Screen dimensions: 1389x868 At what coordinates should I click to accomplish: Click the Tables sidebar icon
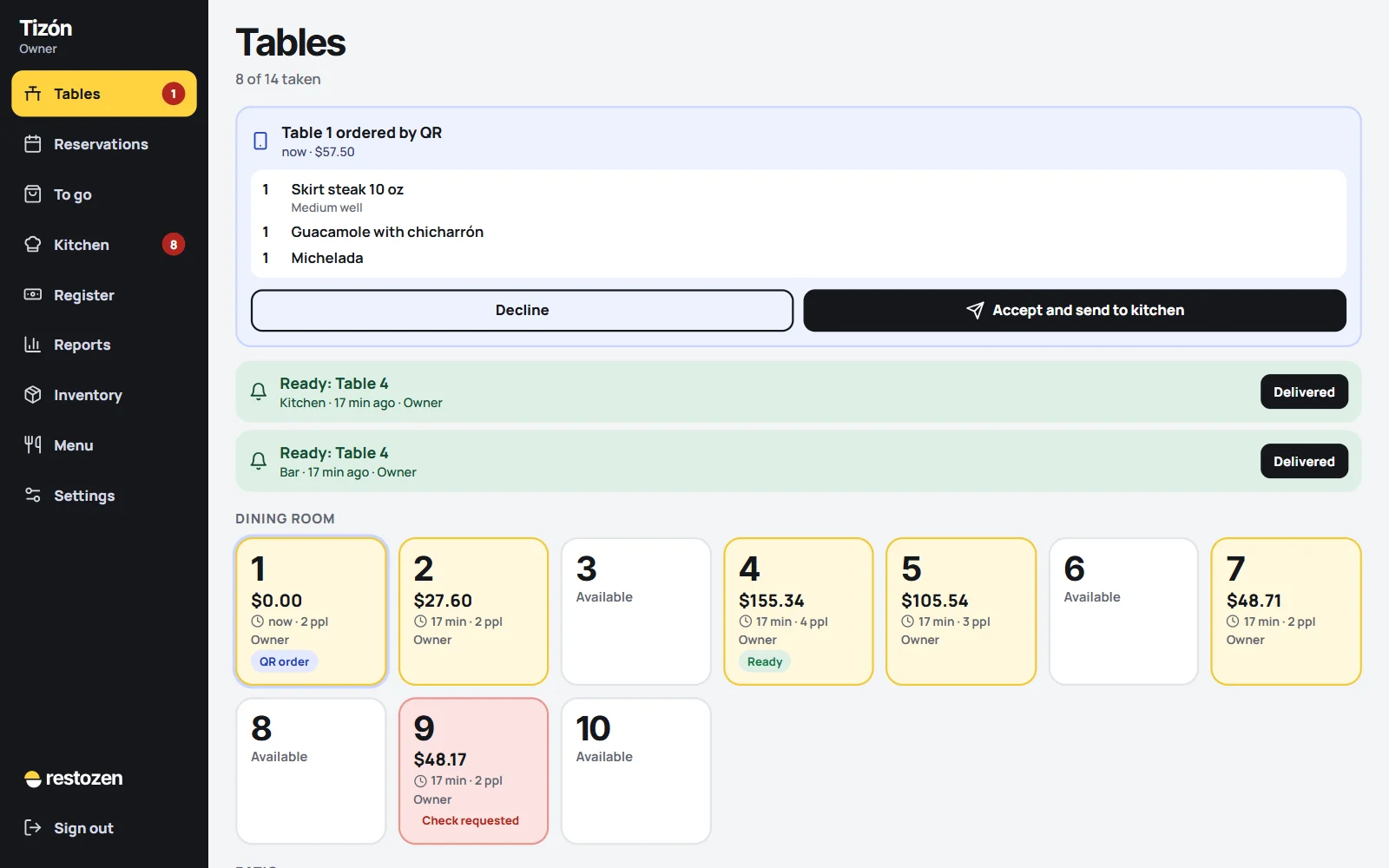point(33,94)
